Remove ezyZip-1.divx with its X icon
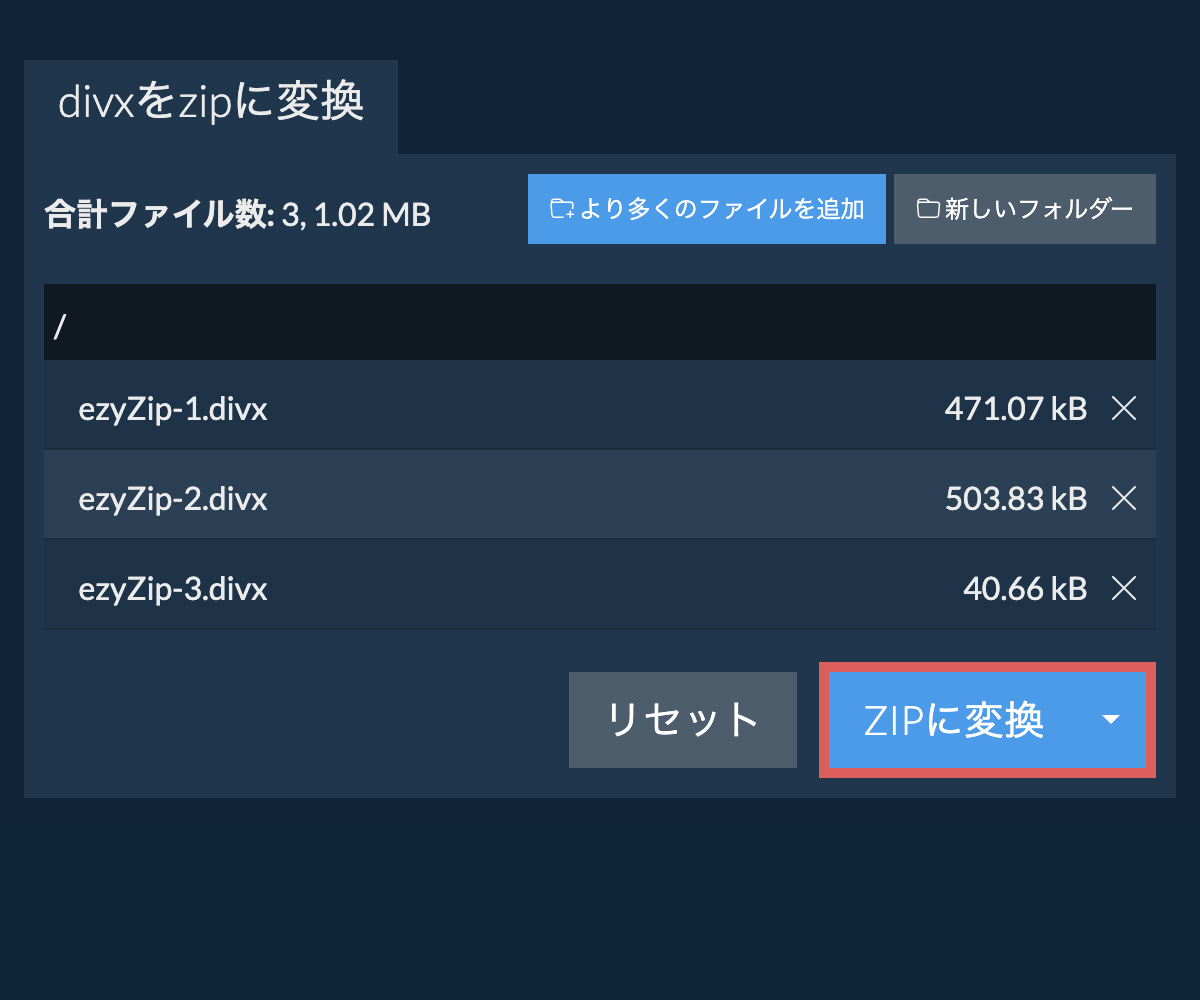The height and width of the screenshot is (1000, 1200). pyautogui.click(x=1124, y=408)
